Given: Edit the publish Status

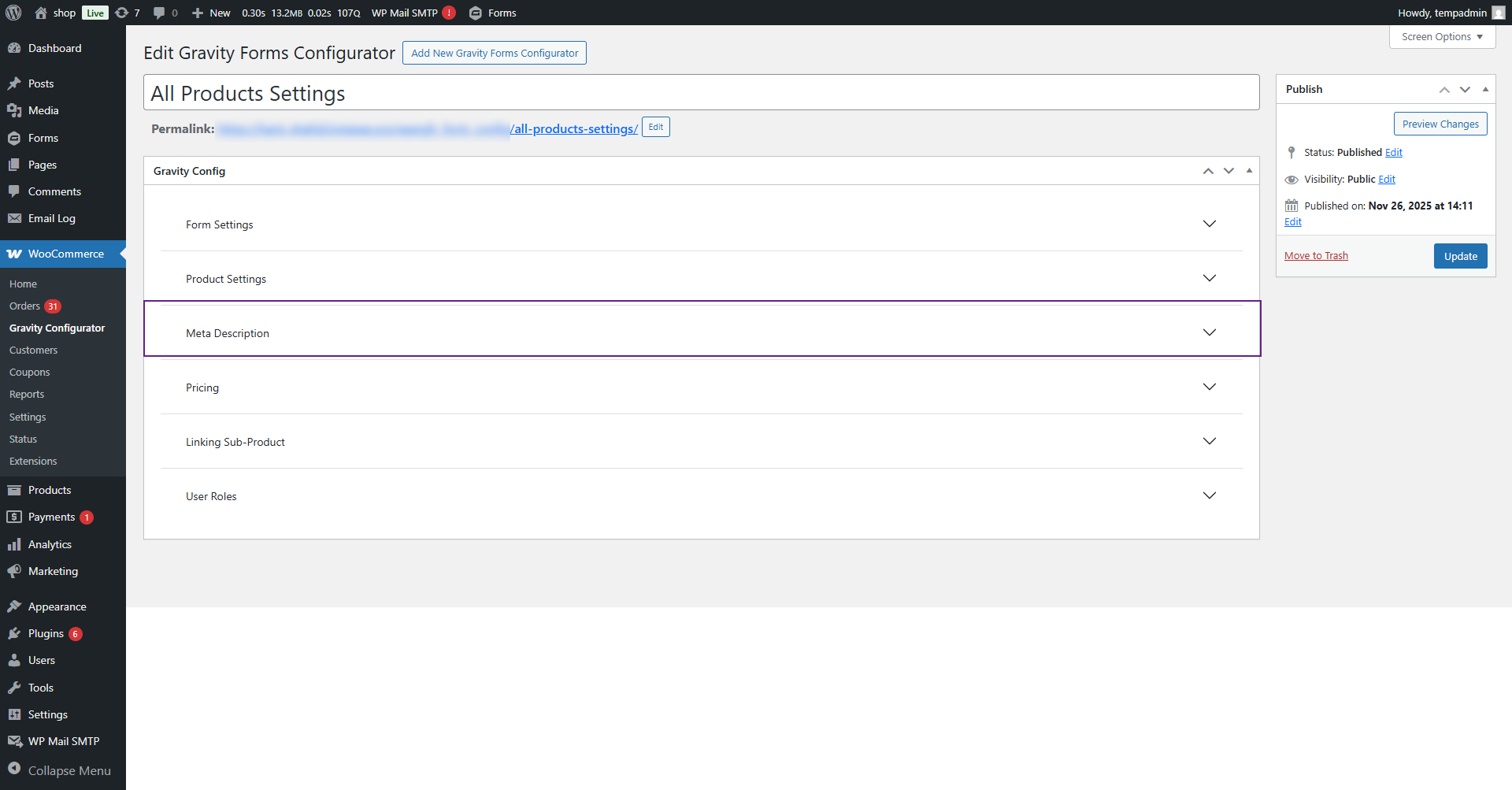Looking at the screenshot, I should point(1394,152).
